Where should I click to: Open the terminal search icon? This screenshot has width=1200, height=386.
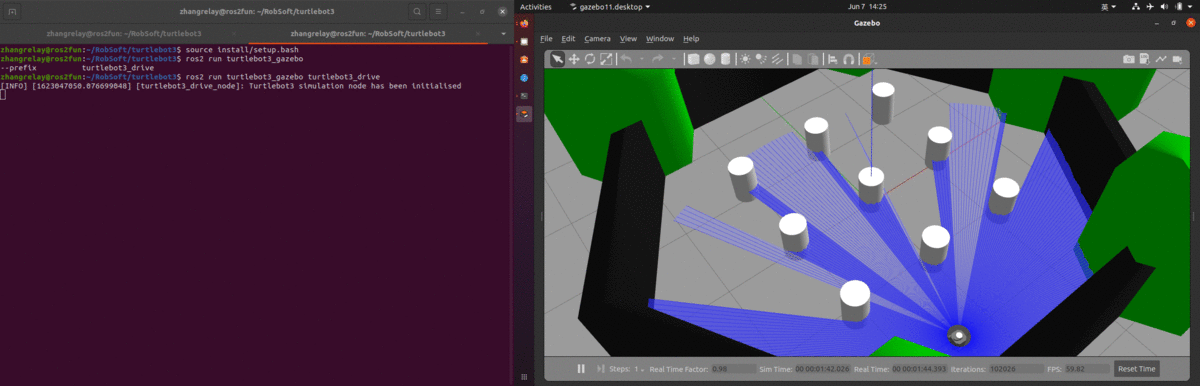click(x=417, y=11)
